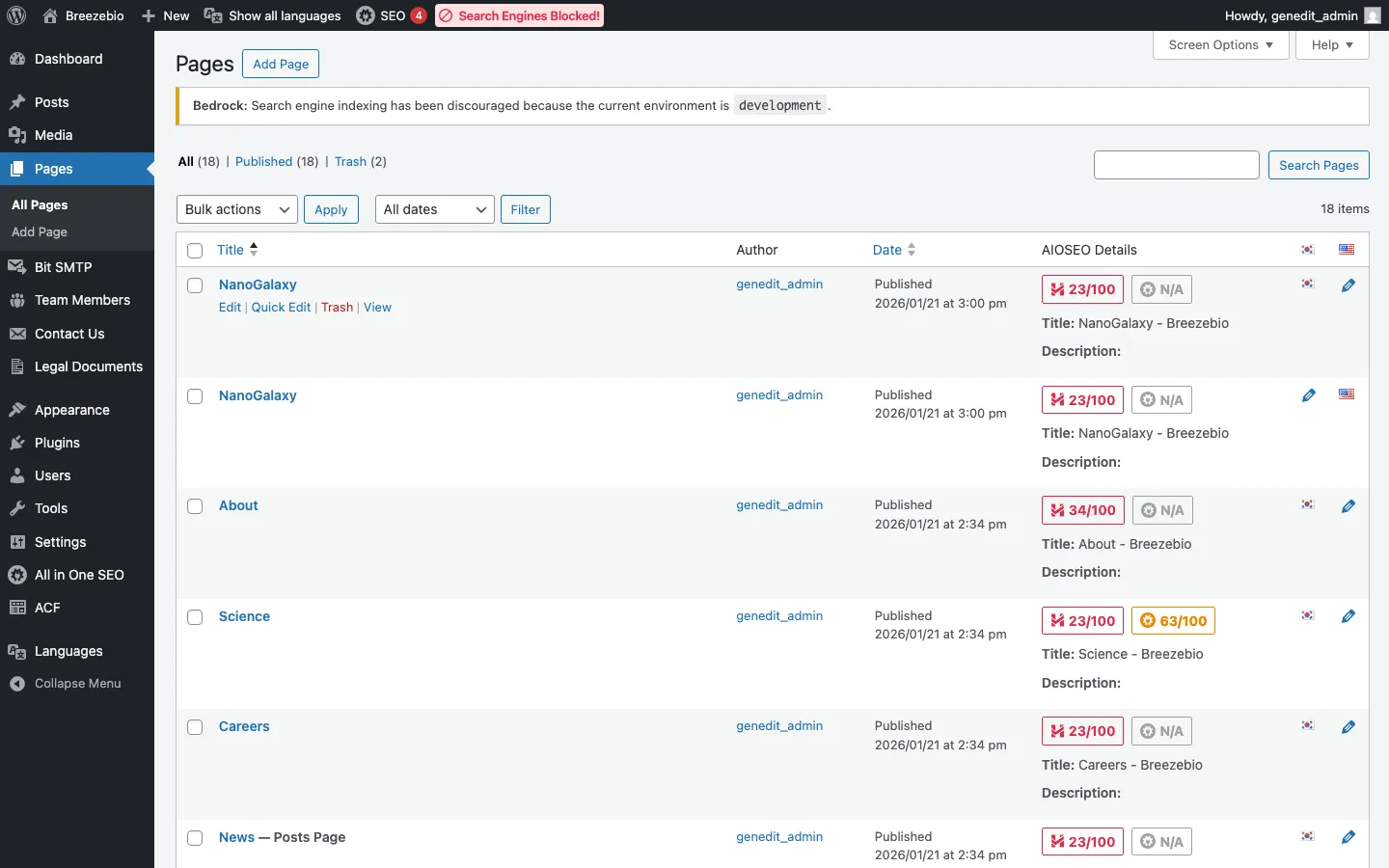Tick the checkbox for the About page
The image size is (1389, 868).
[x=195, y=506]
